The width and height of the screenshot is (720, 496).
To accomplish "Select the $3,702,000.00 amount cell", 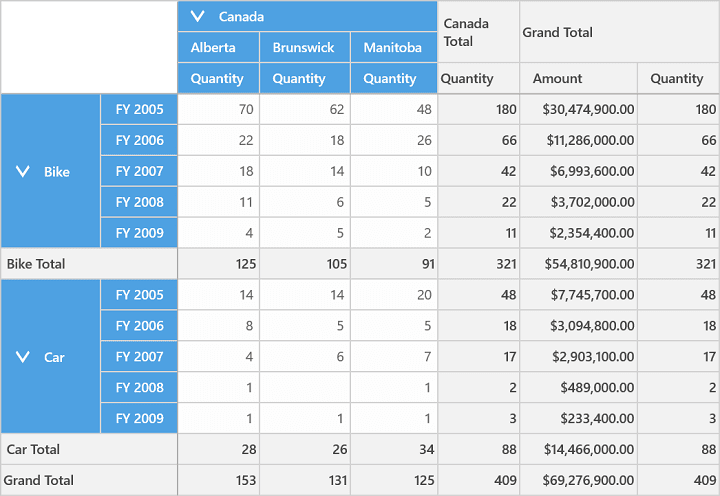I will pyautogui.click(x=579, y=202).
